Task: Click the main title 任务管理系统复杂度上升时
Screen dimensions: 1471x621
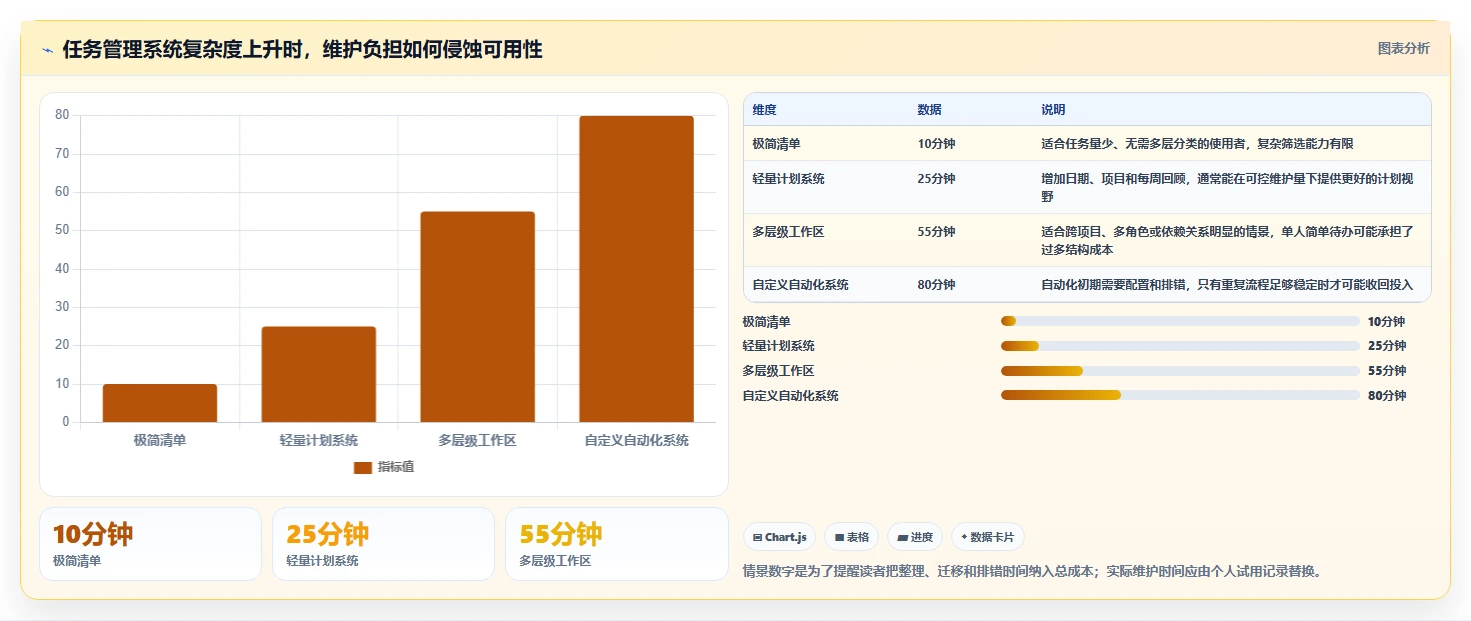Action: (x=302, y=49)
